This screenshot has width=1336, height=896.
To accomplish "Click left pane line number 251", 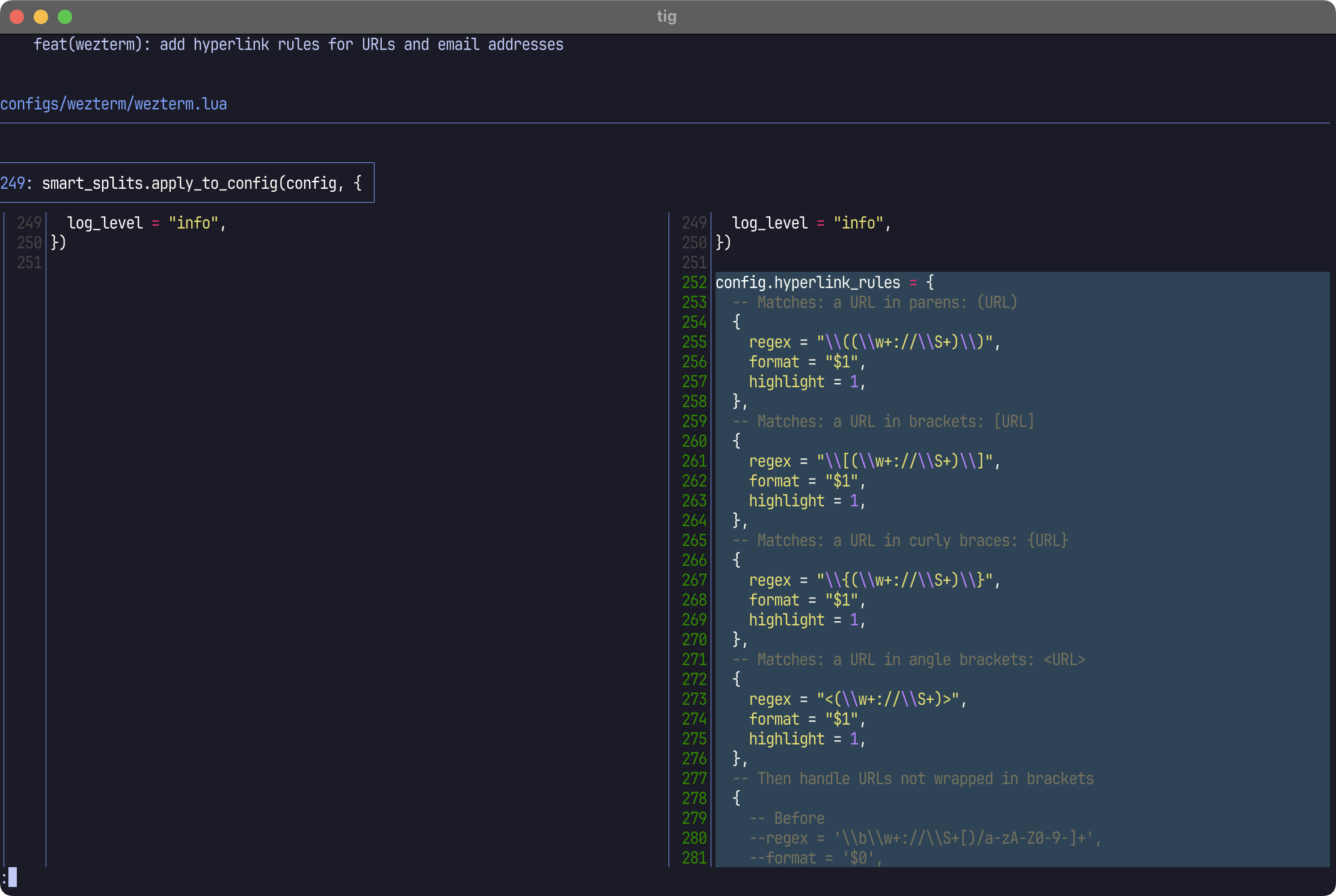I will [29, 263].
